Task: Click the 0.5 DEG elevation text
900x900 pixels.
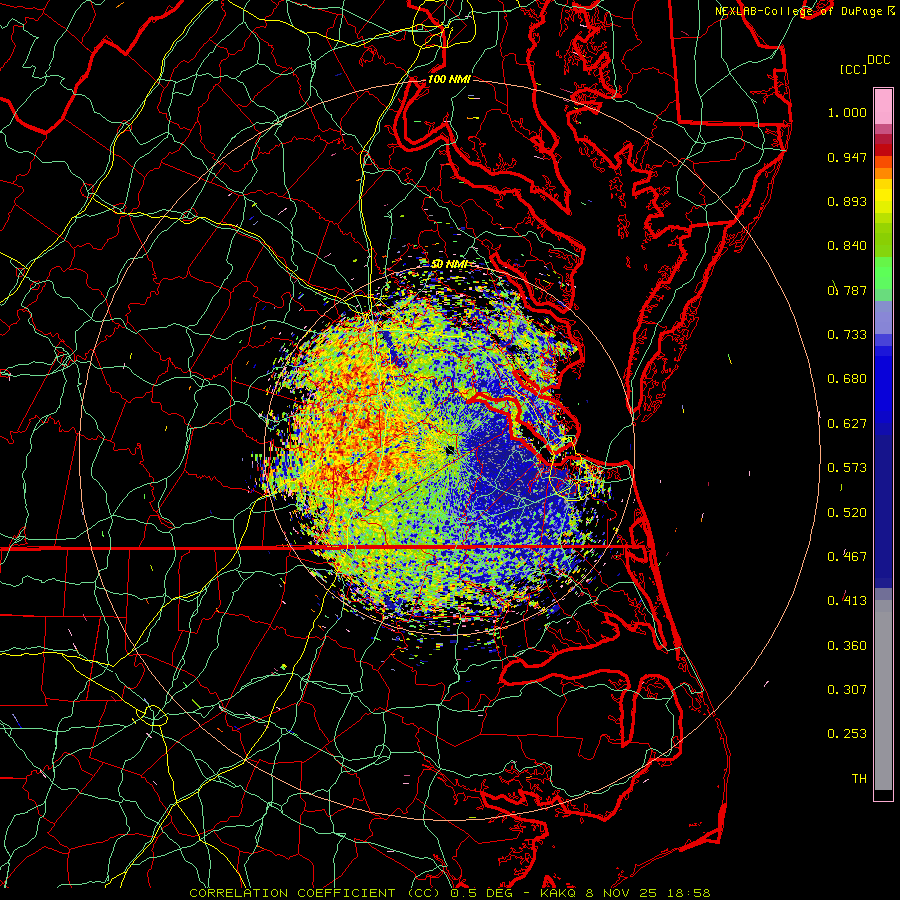Action: (x=481, y=893)
